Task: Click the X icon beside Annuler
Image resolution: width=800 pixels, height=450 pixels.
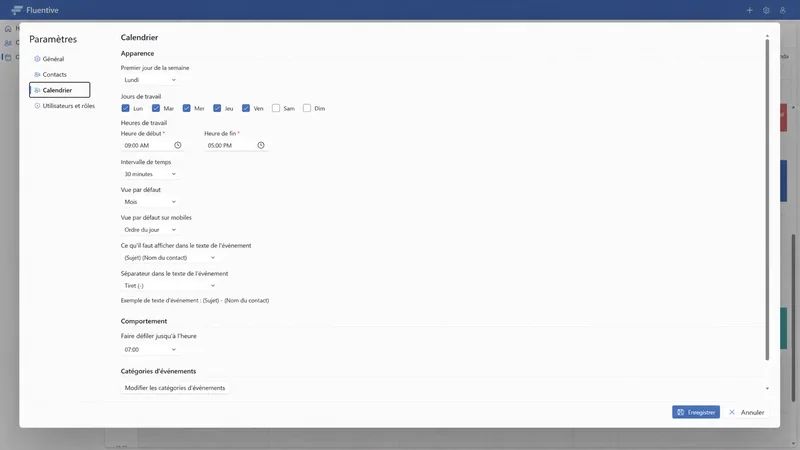Action: pos(732,412)
